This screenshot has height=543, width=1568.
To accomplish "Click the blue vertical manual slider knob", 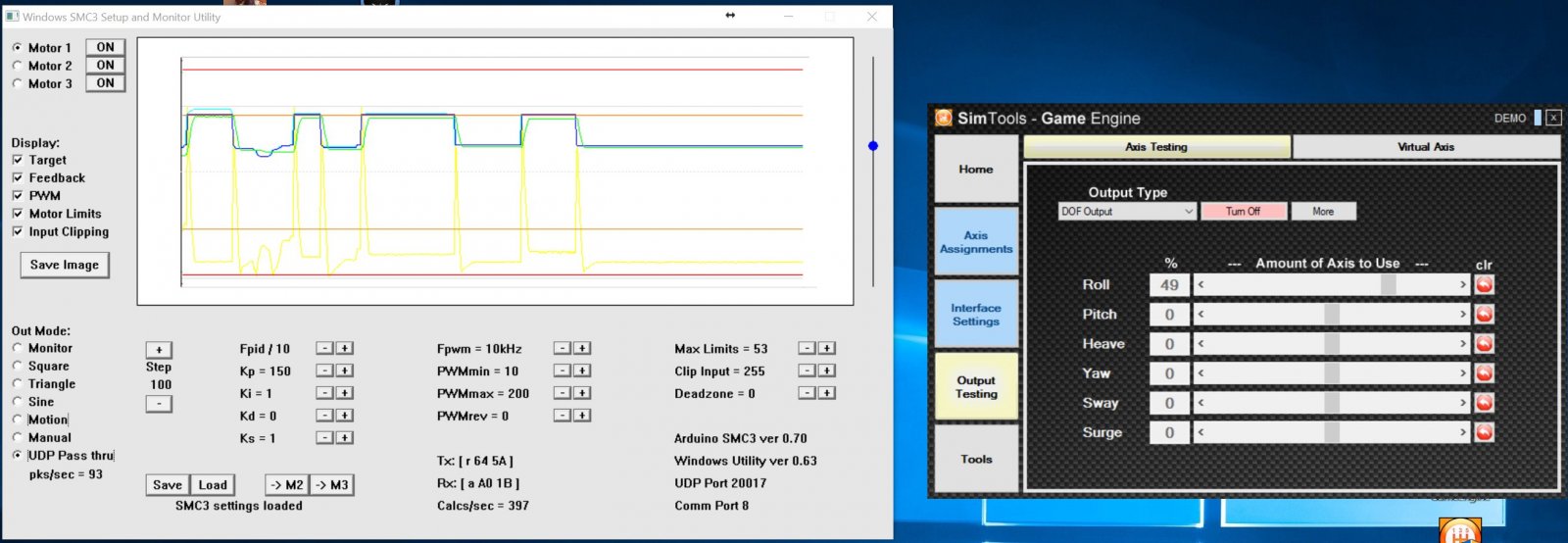I will pos(873,146).
